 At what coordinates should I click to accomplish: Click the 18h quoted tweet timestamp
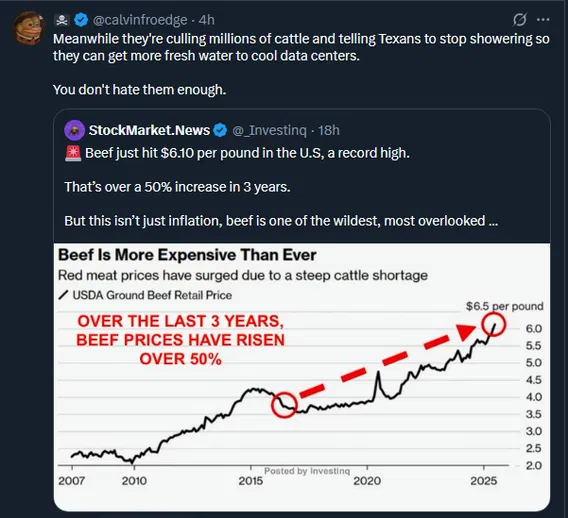329,130
